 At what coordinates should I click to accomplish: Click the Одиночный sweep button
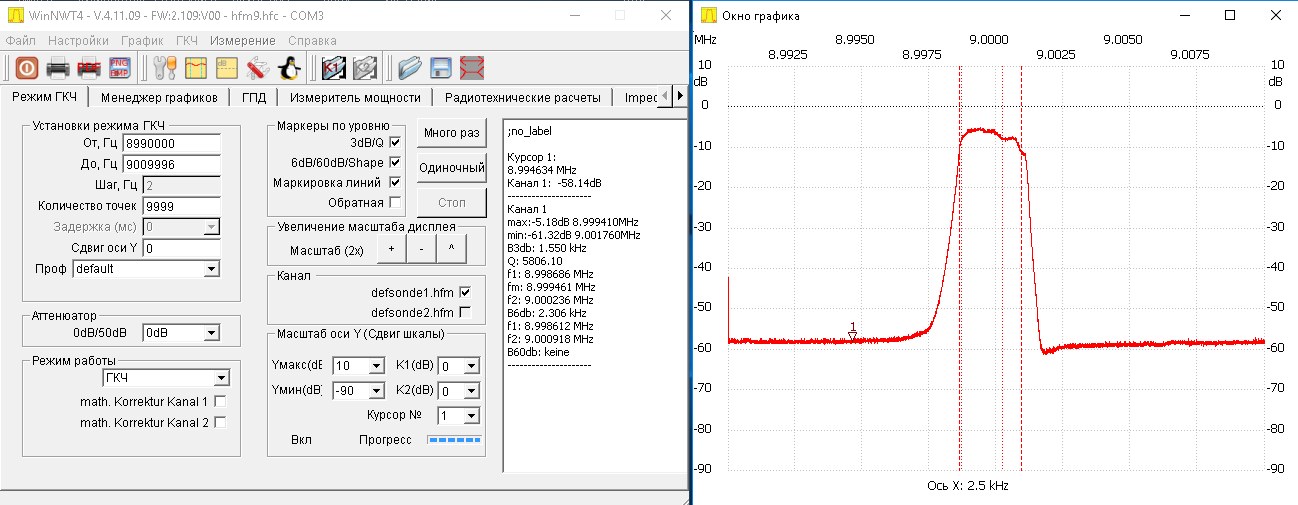451,168
